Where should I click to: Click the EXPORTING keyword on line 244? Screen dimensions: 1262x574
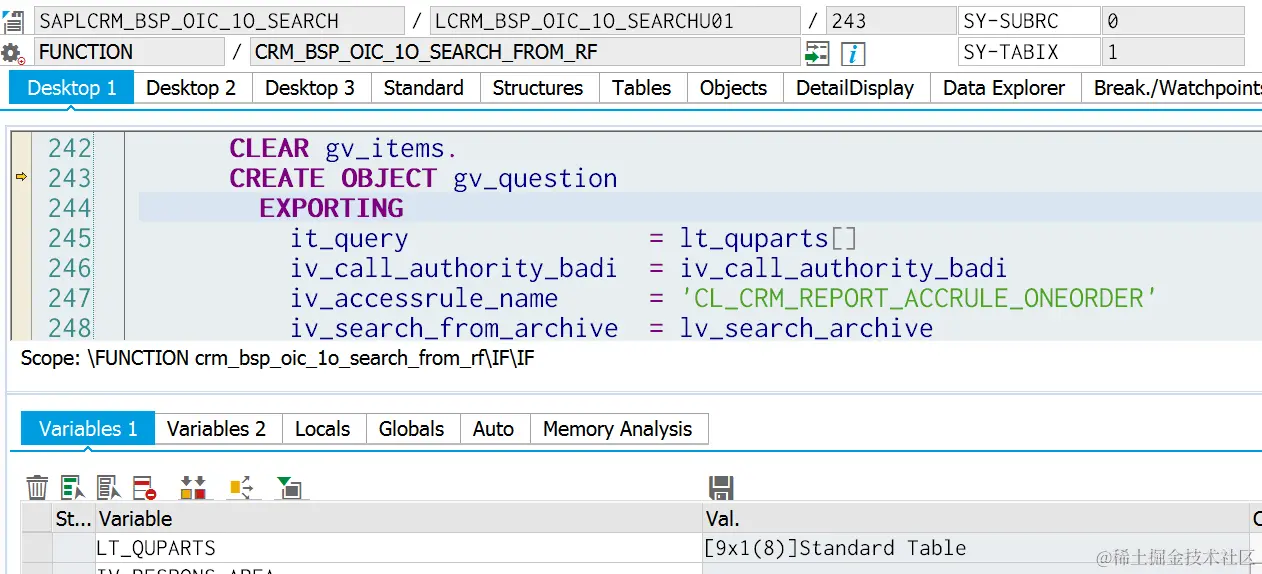click(331, 208)
